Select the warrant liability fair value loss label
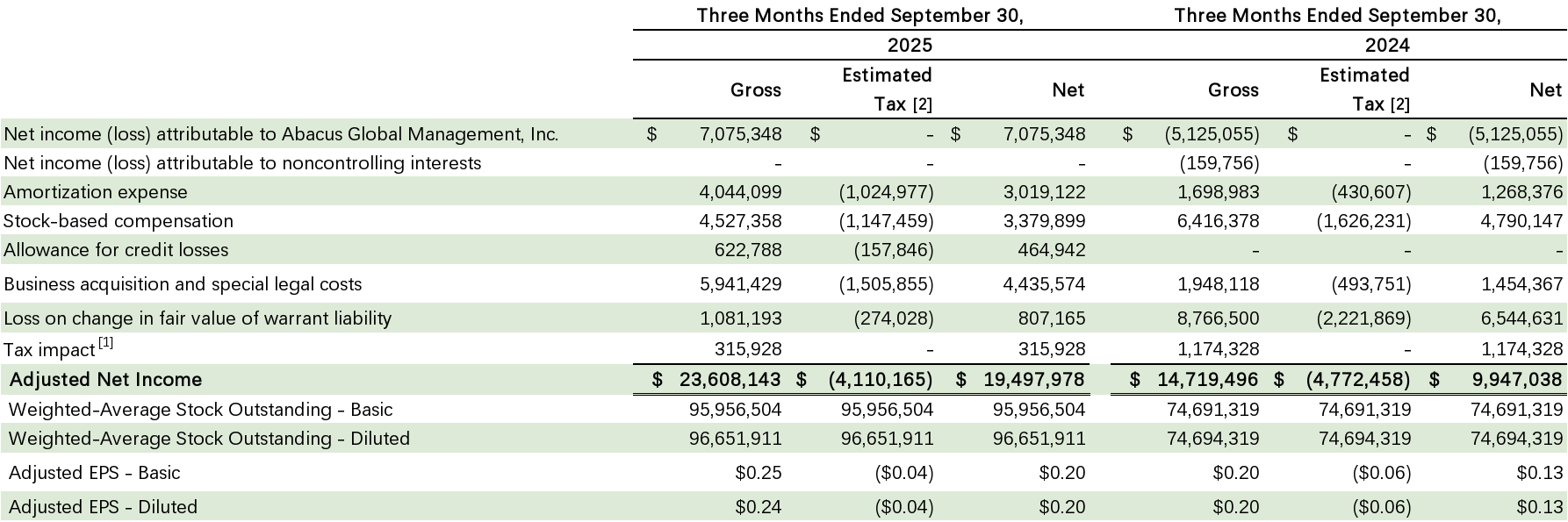 click(x=198, y=318)
